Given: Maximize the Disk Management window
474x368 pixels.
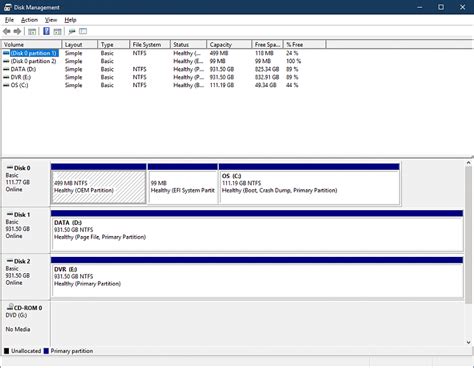Looking at the screenshot, I should click(x=441, y=7).
